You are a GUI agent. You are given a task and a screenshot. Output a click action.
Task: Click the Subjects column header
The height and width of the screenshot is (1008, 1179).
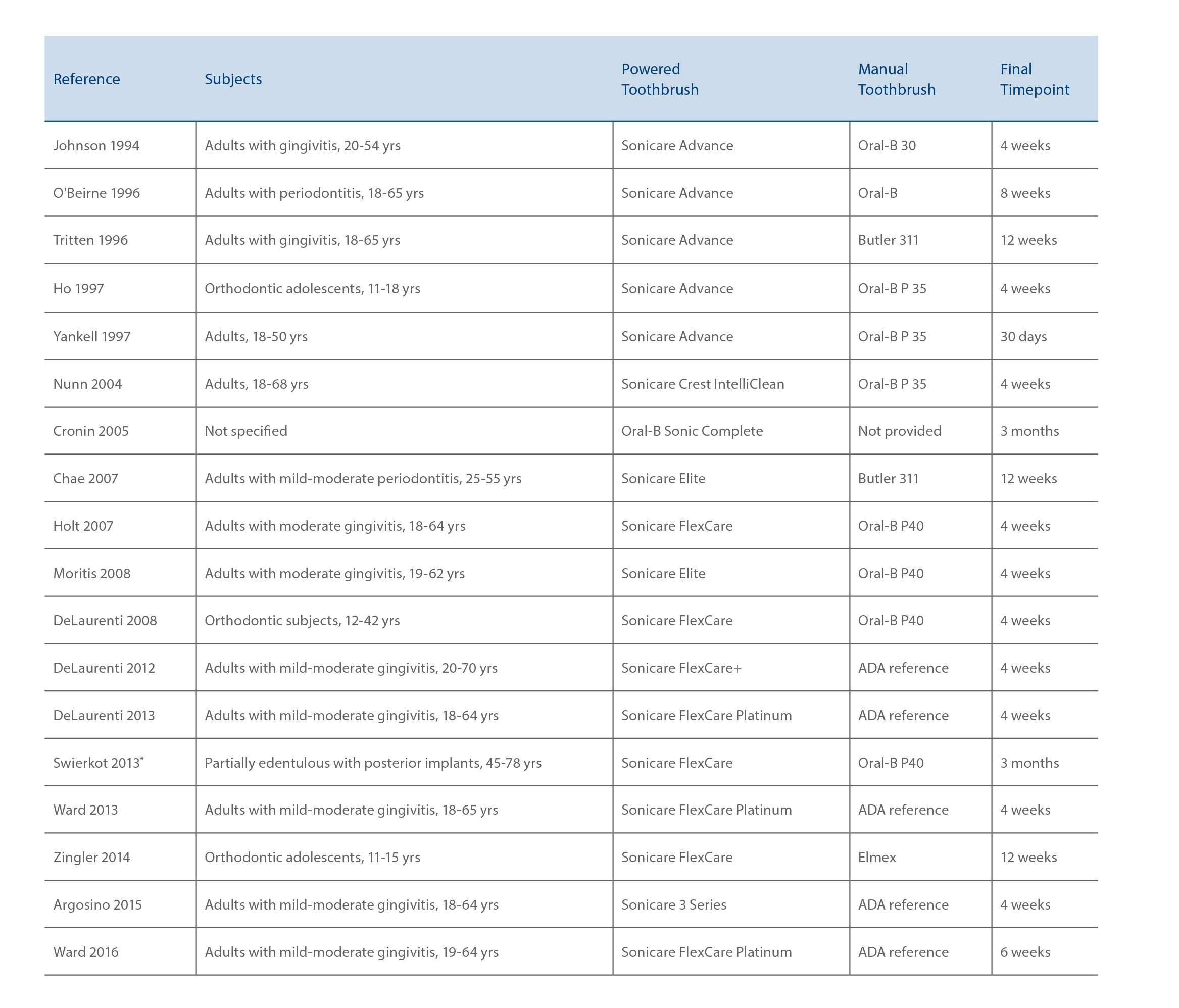click(233, 79)
